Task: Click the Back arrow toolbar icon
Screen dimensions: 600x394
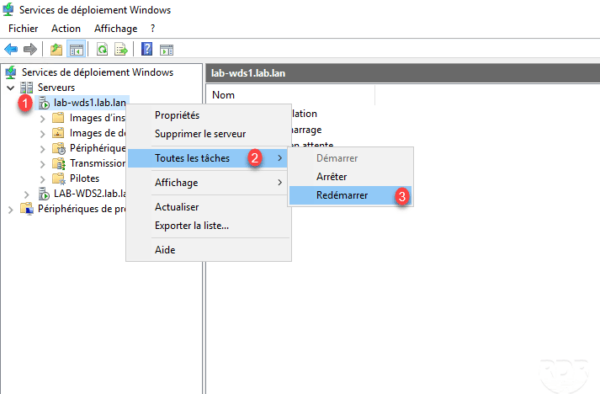Action: (11, 49)
